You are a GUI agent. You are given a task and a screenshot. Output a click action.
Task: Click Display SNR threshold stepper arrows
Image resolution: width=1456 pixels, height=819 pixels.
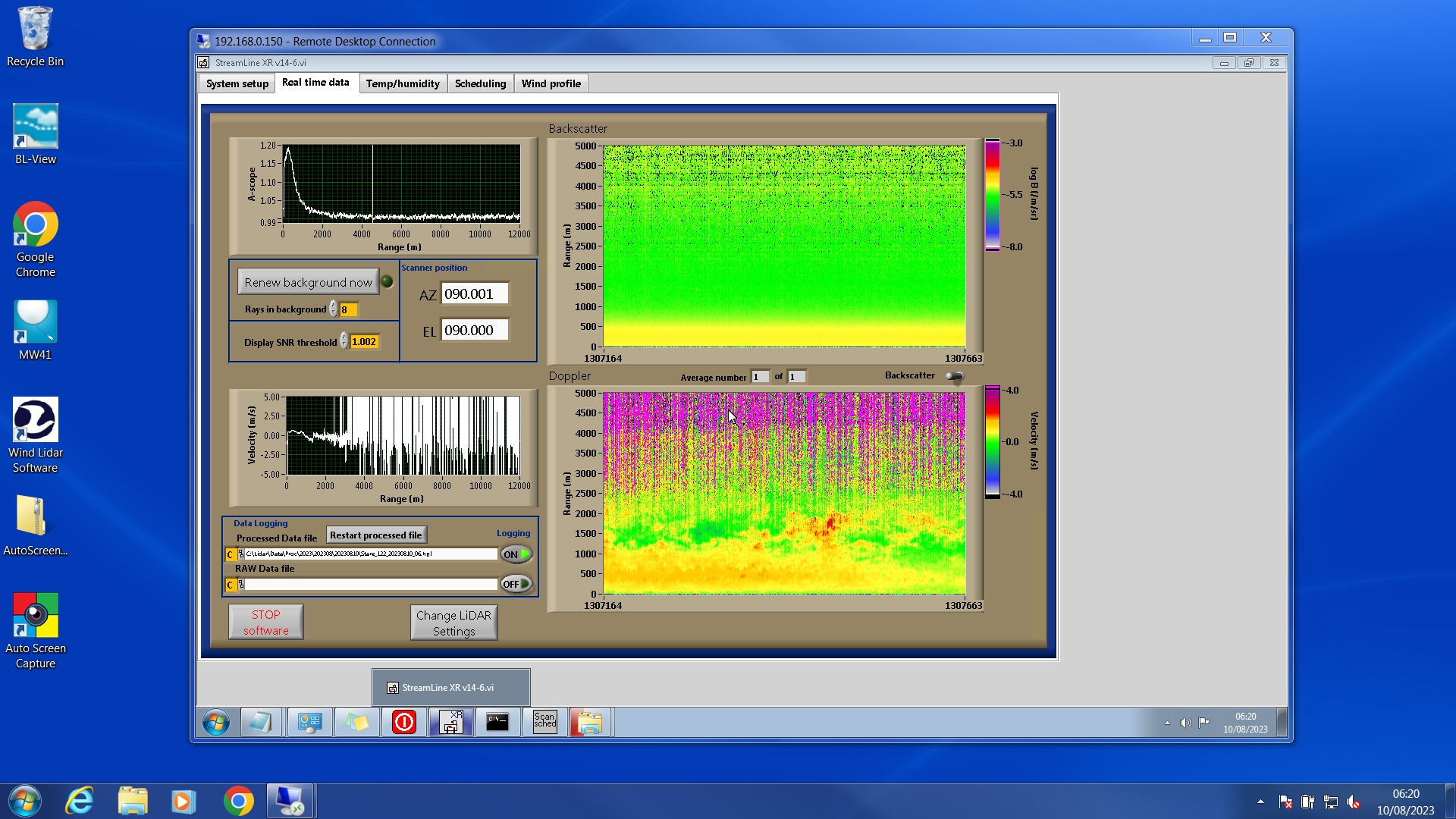(x=344, y=341)
